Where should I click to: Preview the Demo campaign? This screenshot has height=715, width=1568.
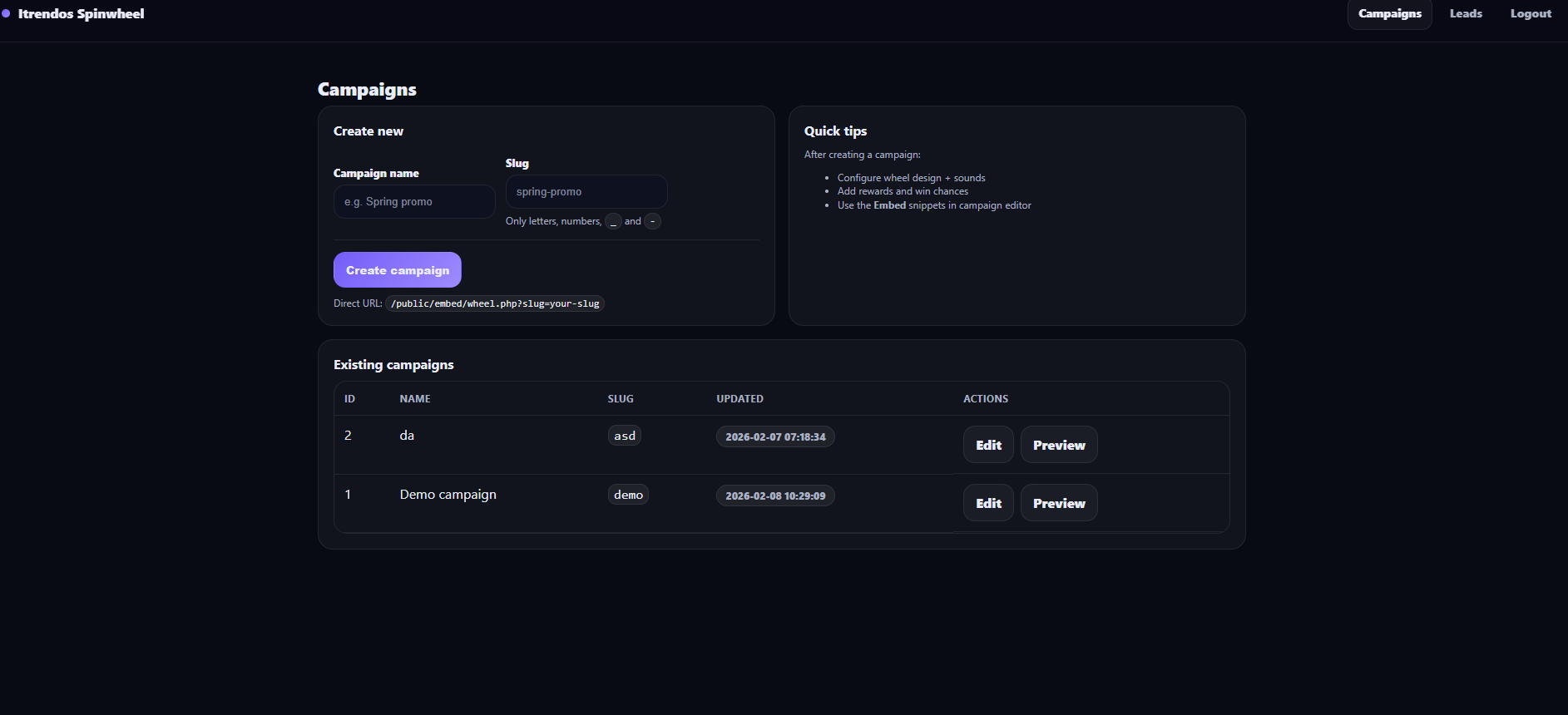click(1059, 503)
